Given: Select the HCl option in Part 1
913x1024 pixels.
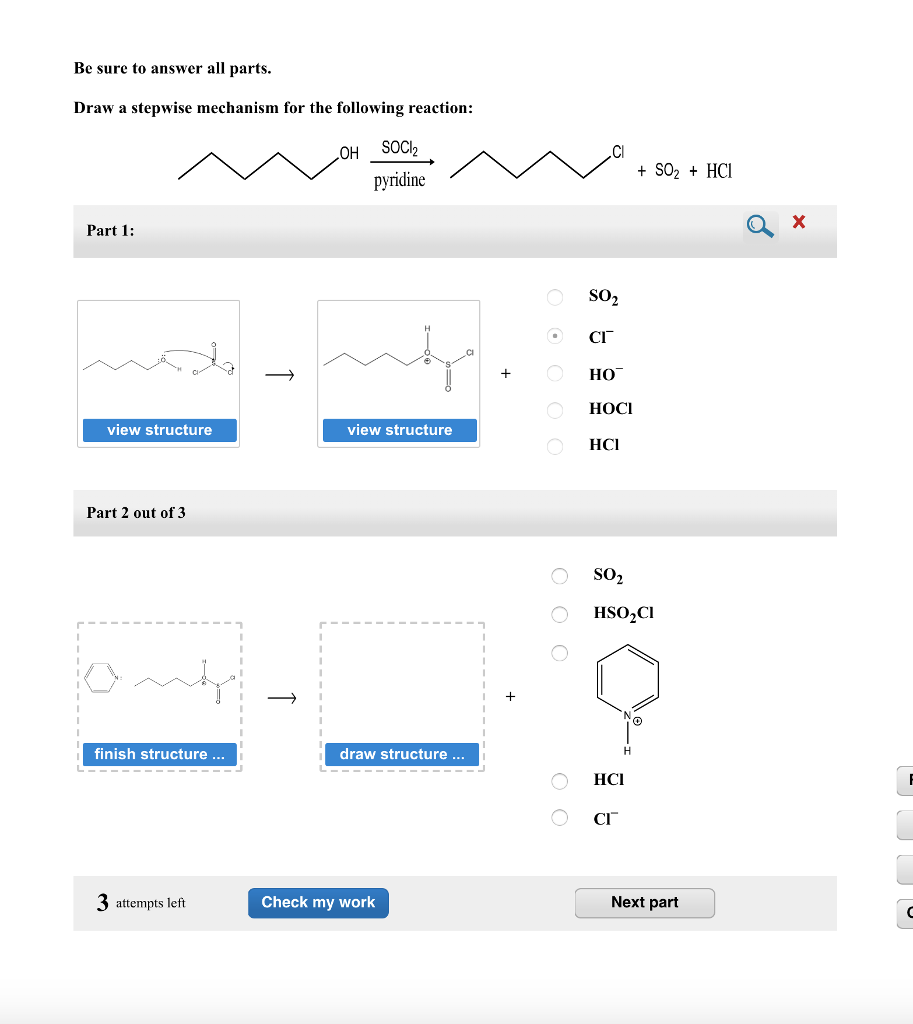Looking at the screenshot, I should coord(555,446).
